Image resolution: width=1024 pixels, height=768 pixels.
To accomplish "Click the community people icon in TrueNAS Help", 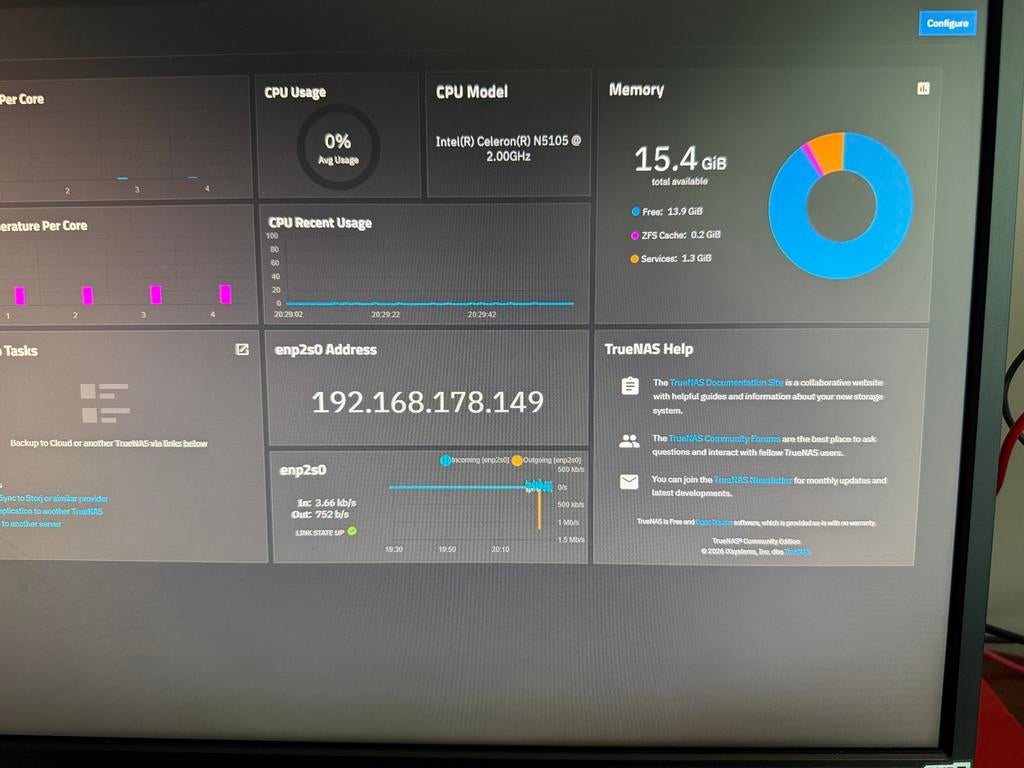I will [x=629, y=441].
